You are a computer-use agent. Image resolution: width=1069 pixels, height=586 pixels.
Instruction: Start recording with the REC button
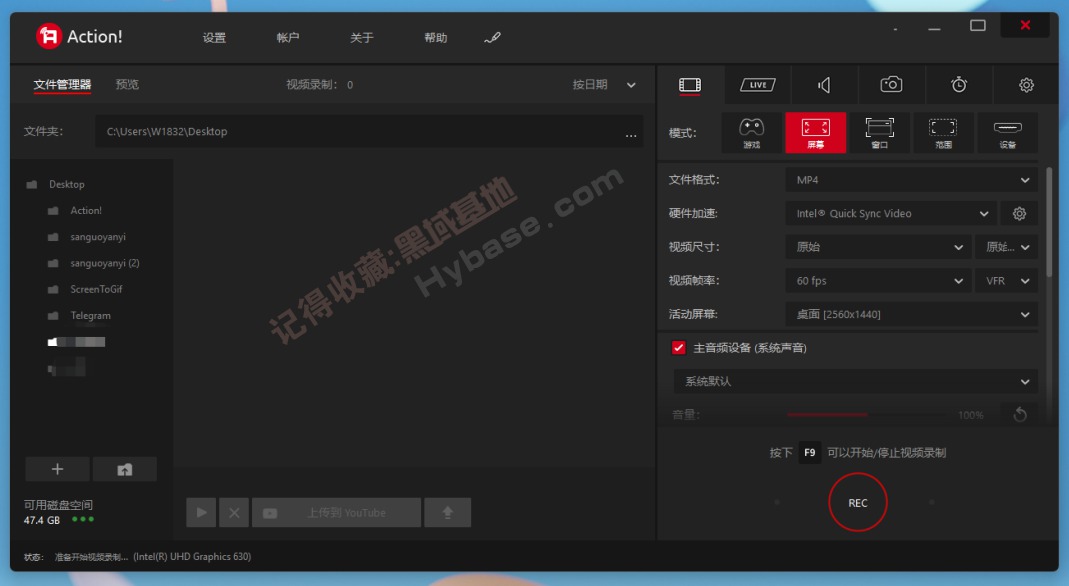tap(858, 503)
